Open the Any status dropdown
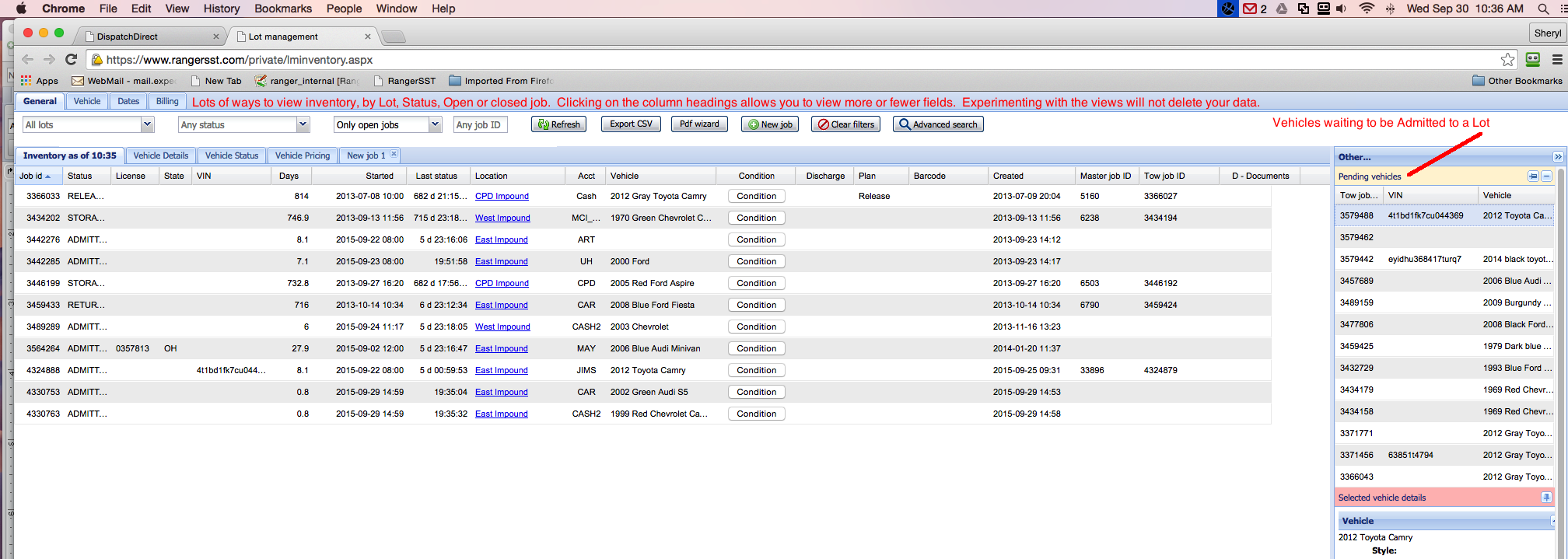This screenshot has height=559, width=1568. pos(303,124)
